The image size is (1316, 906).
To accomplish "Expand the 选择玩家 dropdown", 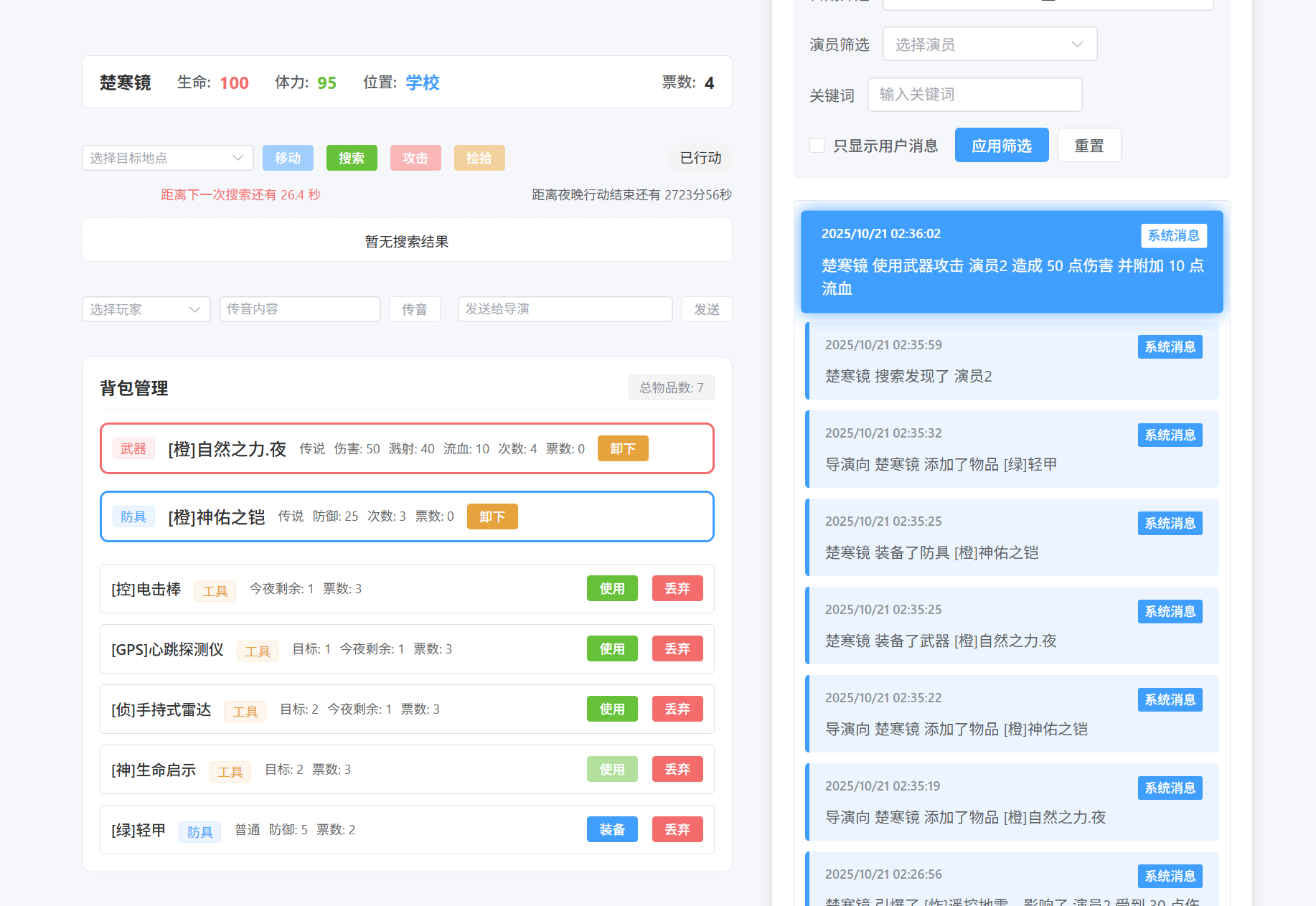I will pyautogui.click(x=146, y=309).
